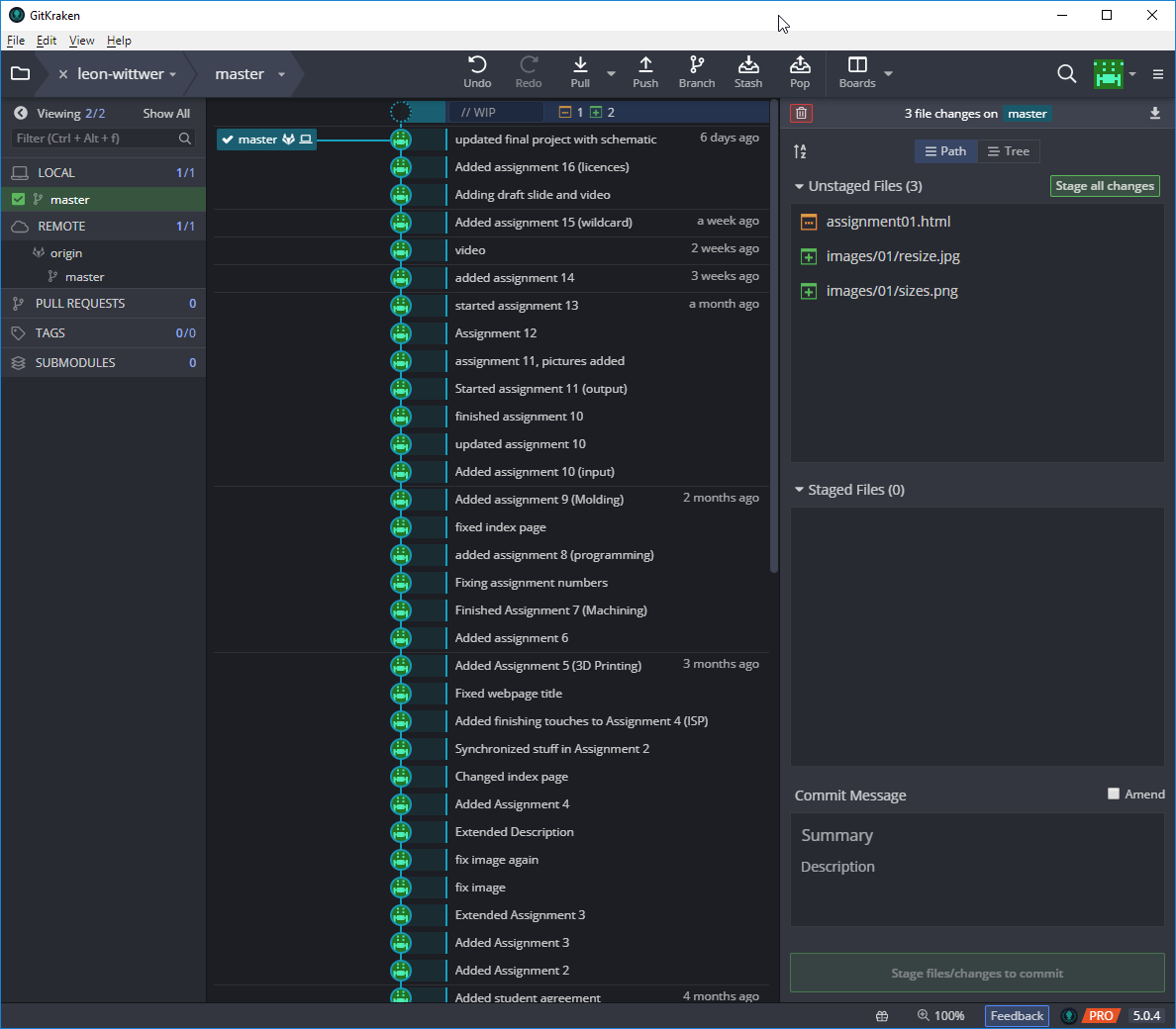Screen dimensions: 1176x1029
Task: Open the View menu
Action: [82, 41]
